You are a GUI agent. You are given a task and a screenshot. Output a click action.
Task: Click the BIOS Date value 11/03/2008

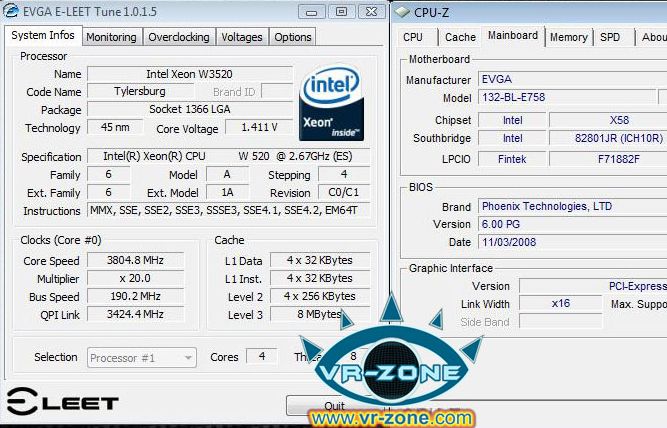click(x=573, y=242)
